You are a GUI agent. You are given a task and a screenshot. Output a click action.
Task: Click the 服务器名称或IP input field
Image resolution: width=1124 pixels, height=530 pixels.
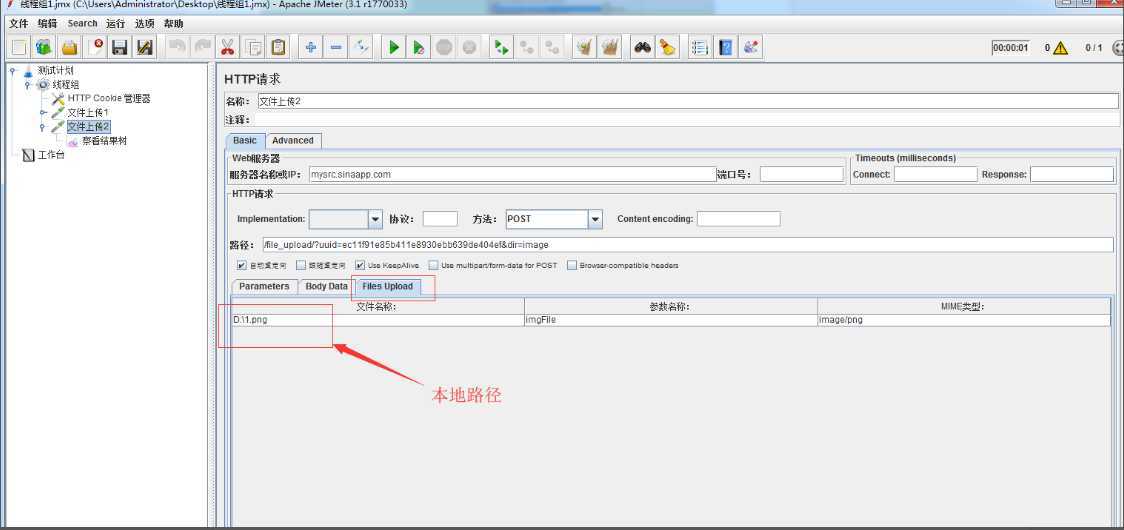point(511,174)
